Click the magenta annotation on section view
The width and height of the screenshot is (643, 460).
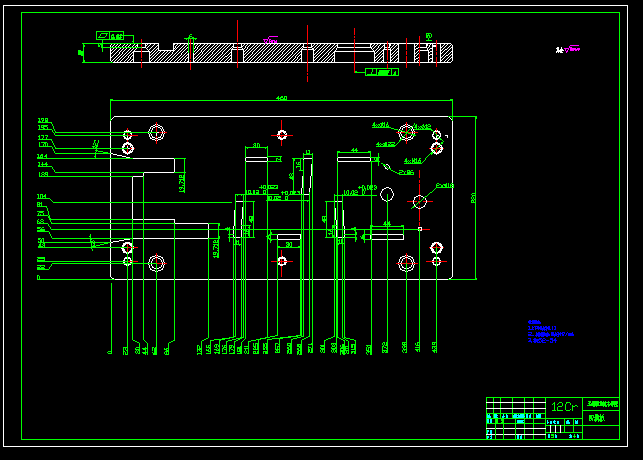pos(270,40)
